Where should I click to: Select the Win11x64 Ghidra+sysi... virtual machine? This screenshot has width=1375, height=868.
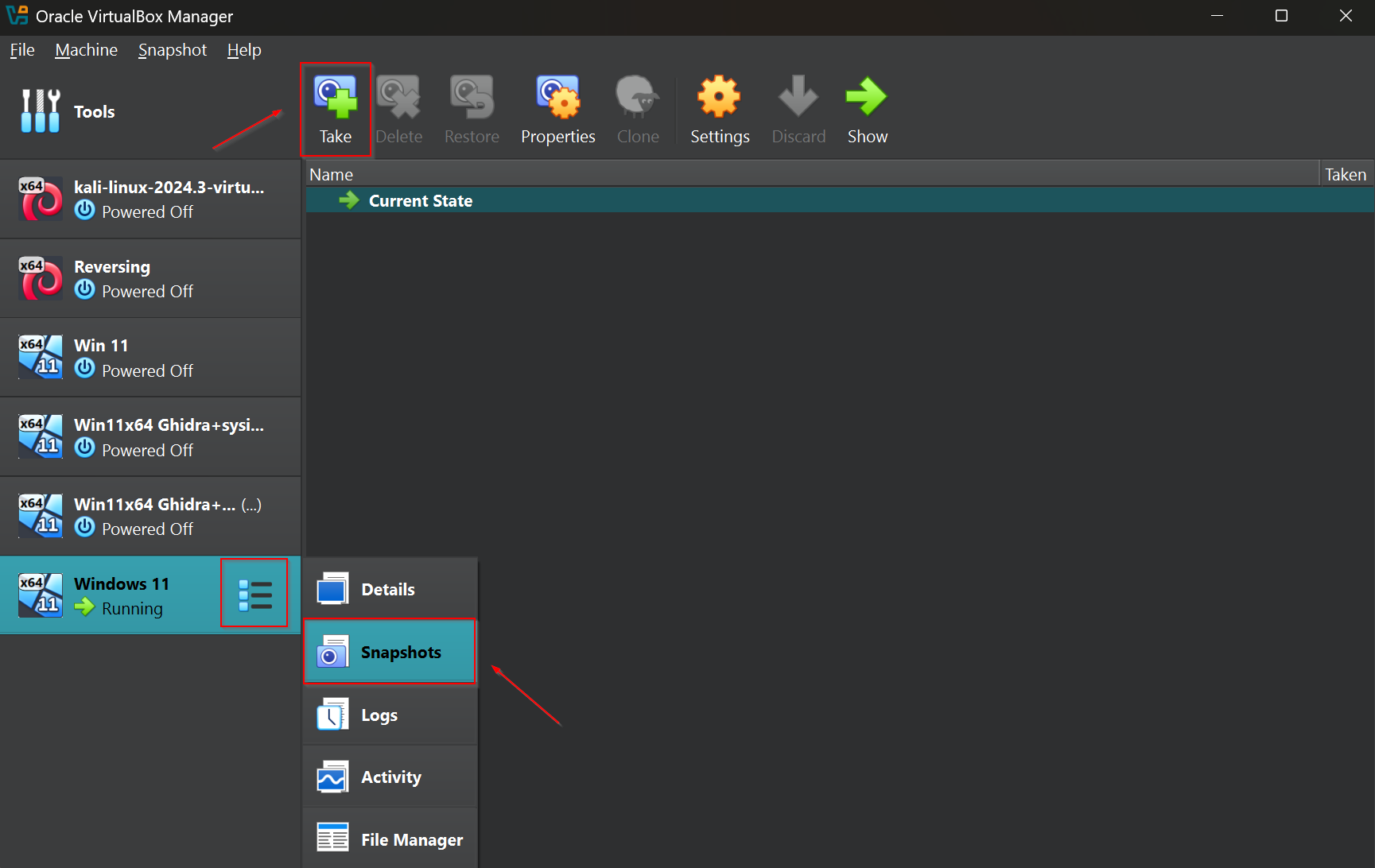click(150, 437)
